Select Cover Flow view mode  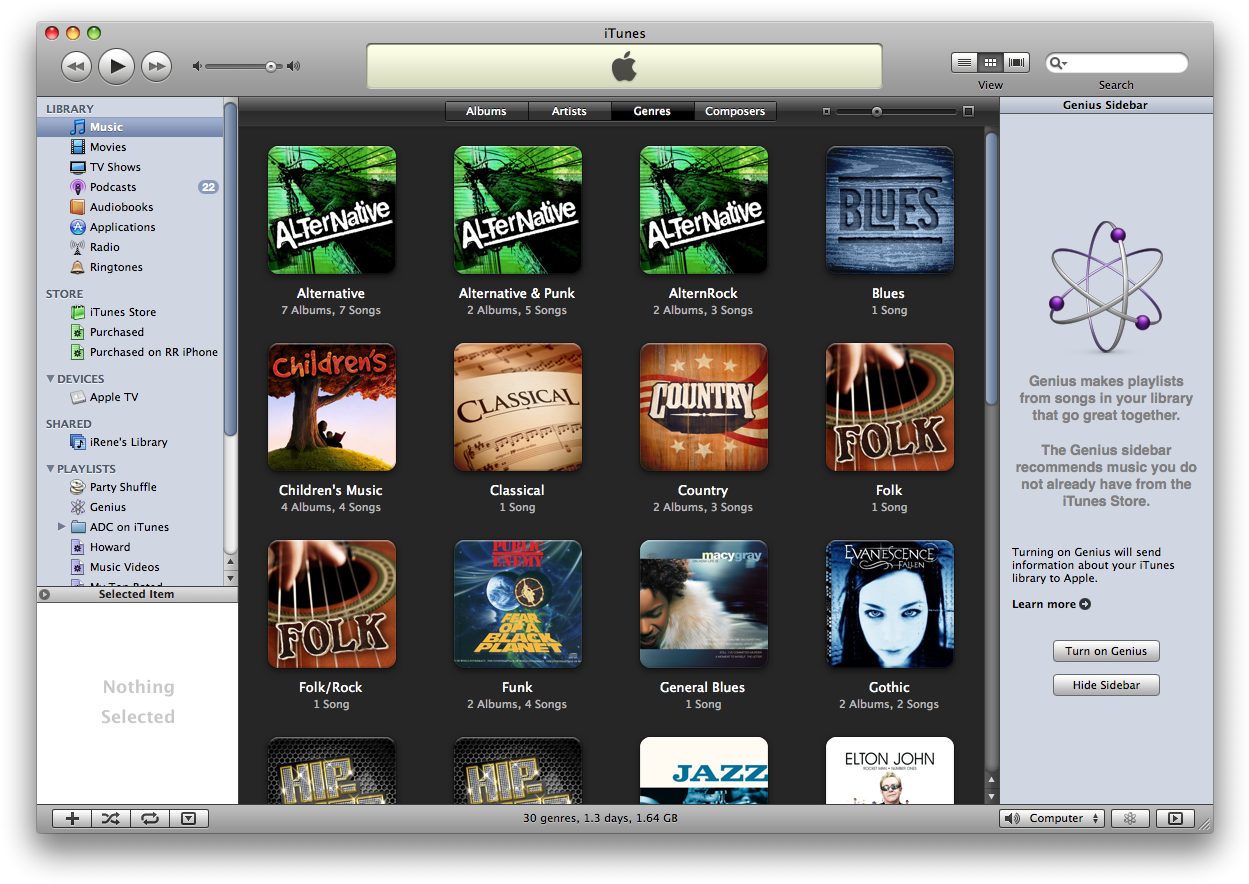pos(1016,61)
